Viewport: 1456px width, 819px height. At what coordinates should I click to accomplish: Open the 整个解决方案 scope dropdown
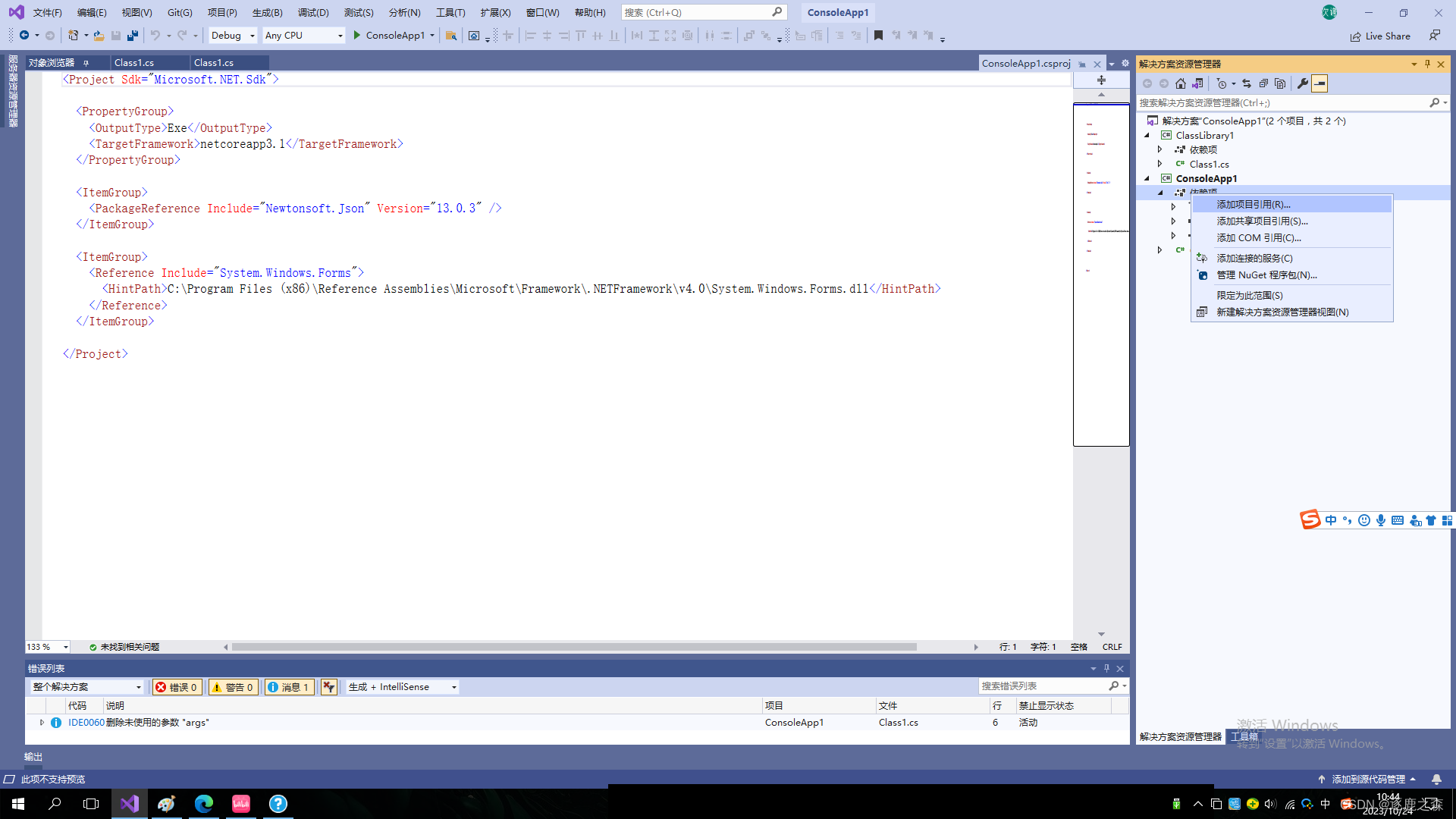(86, 688)
